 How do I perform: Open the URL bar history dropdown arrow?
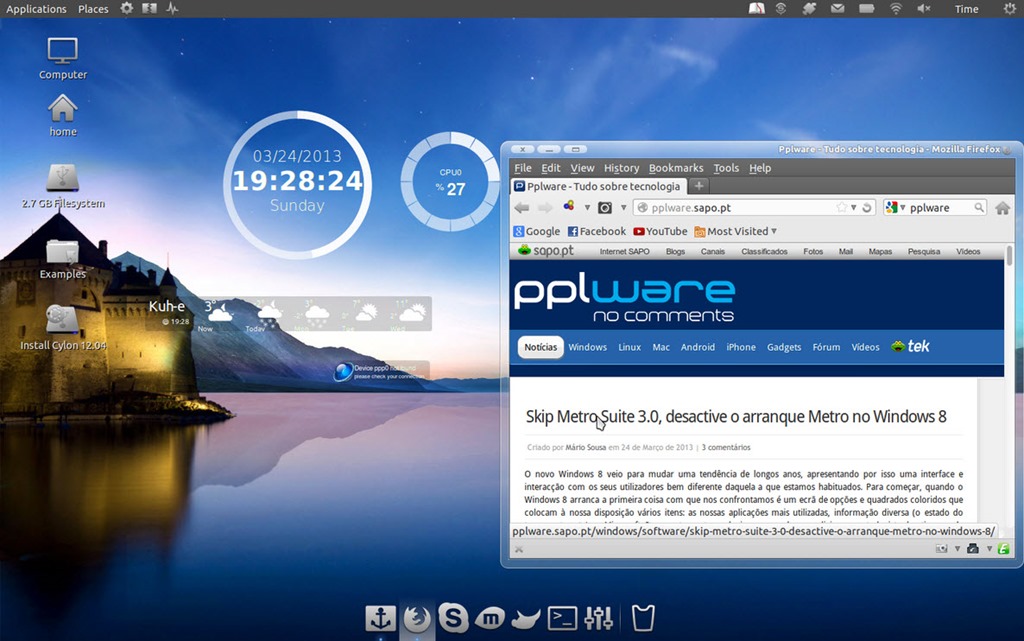(854, 208)
